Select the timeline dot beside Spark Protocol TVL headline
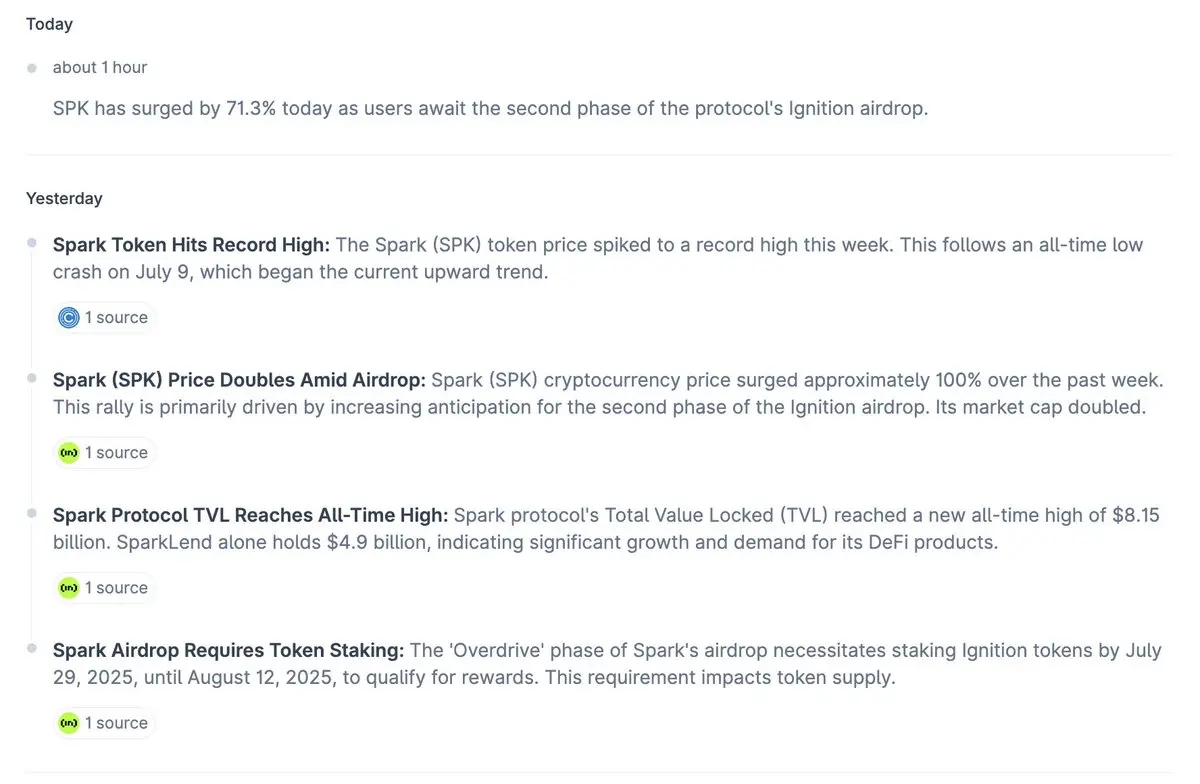Screen dimensions: 1200x784 coord(32,513)
